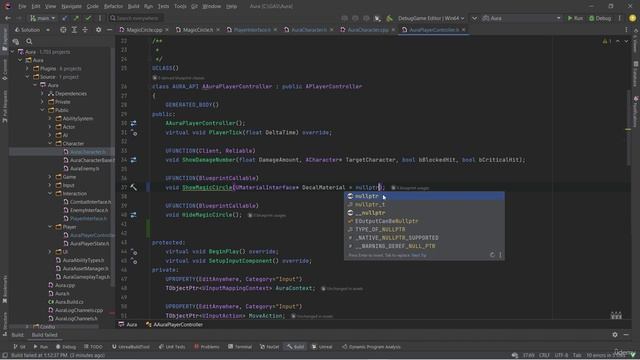Open the Terminal tool window
This screenshot has height=360, width=640.
(x=240, y=347)
